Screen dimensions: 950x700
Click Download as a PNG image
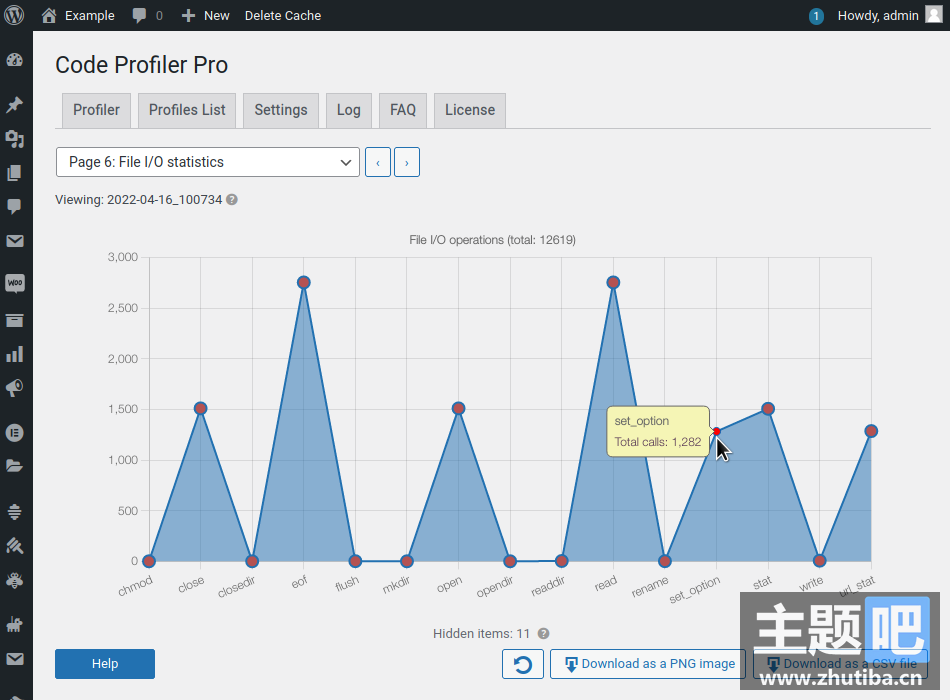pyautogui.click(x=648, y=664)
